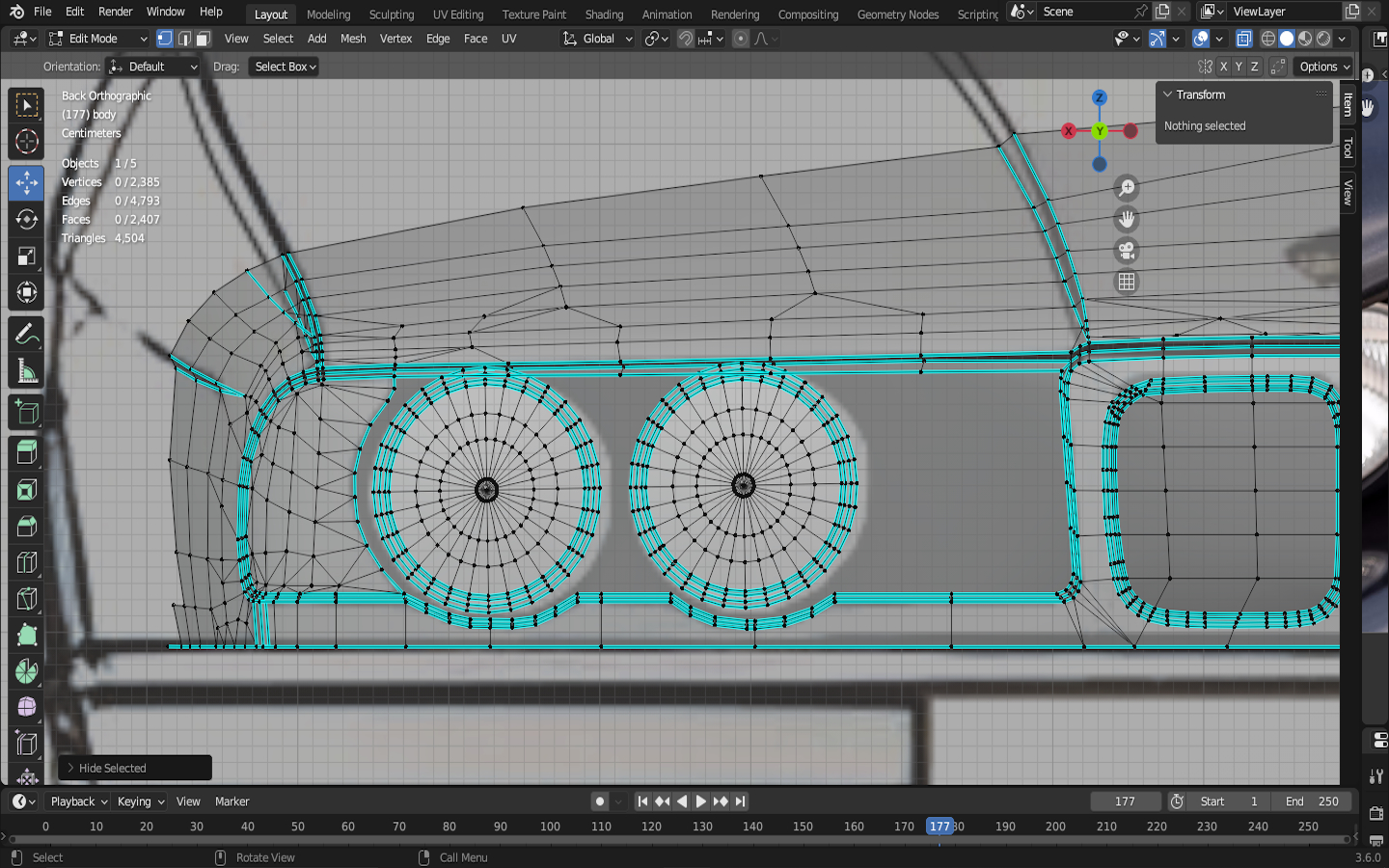Click the End frame field
Image resolution: width=1389 pixels, height=868 pixels.
click(1311, 801)
